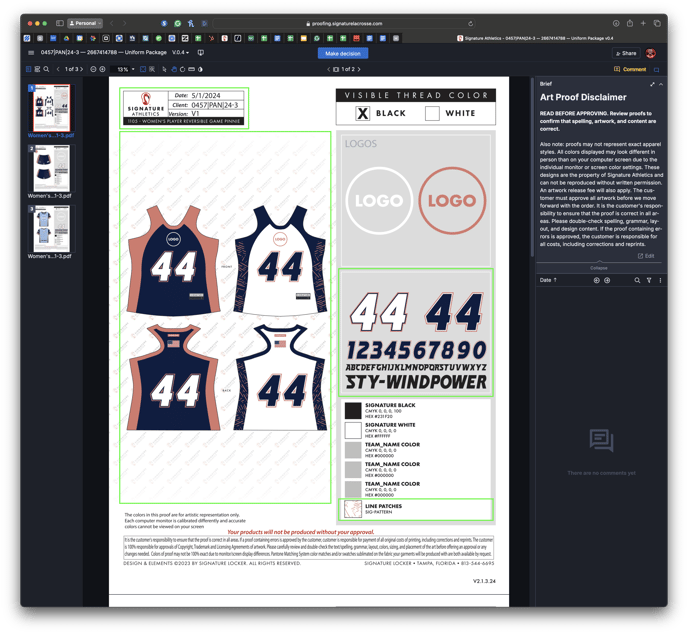The image size is (688, 634).
Task: Filter comments with the funnel icon
Action: 649,281
